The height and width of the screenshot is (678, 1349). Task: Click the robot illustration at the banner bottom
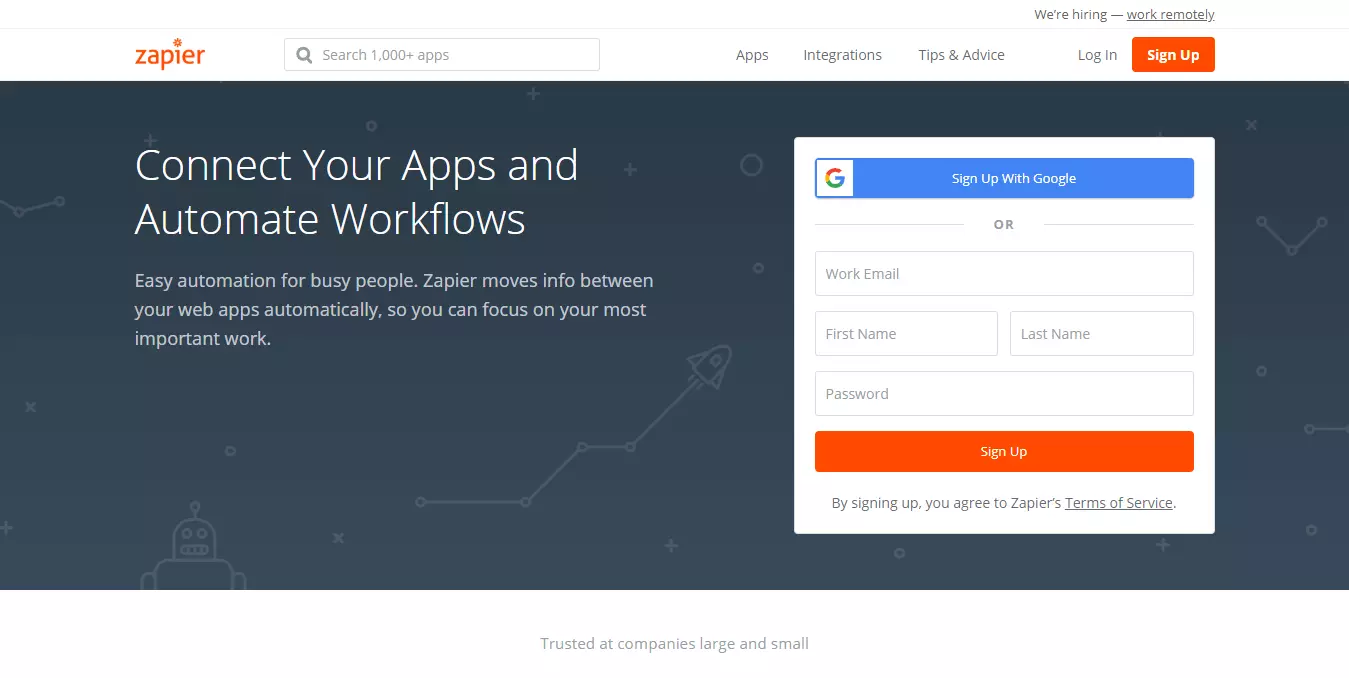(193, 552)
